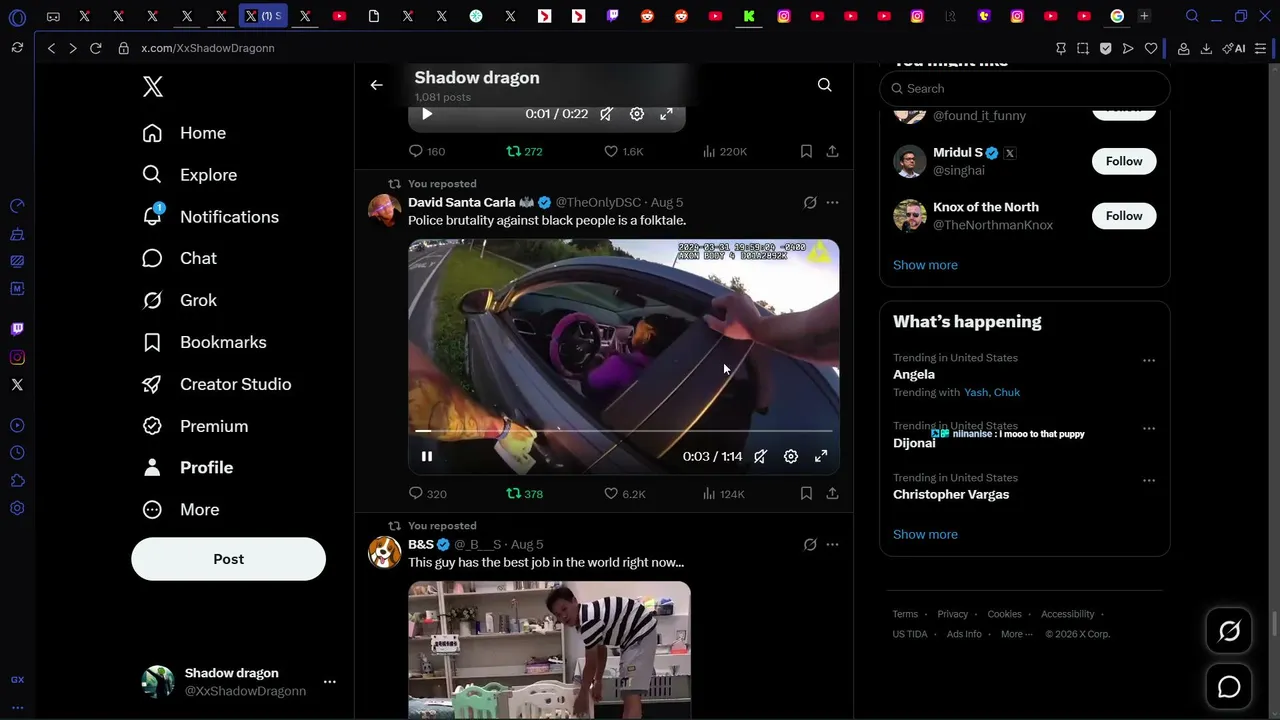Open the Shadow dragon account switcher menu

point(329,682)
